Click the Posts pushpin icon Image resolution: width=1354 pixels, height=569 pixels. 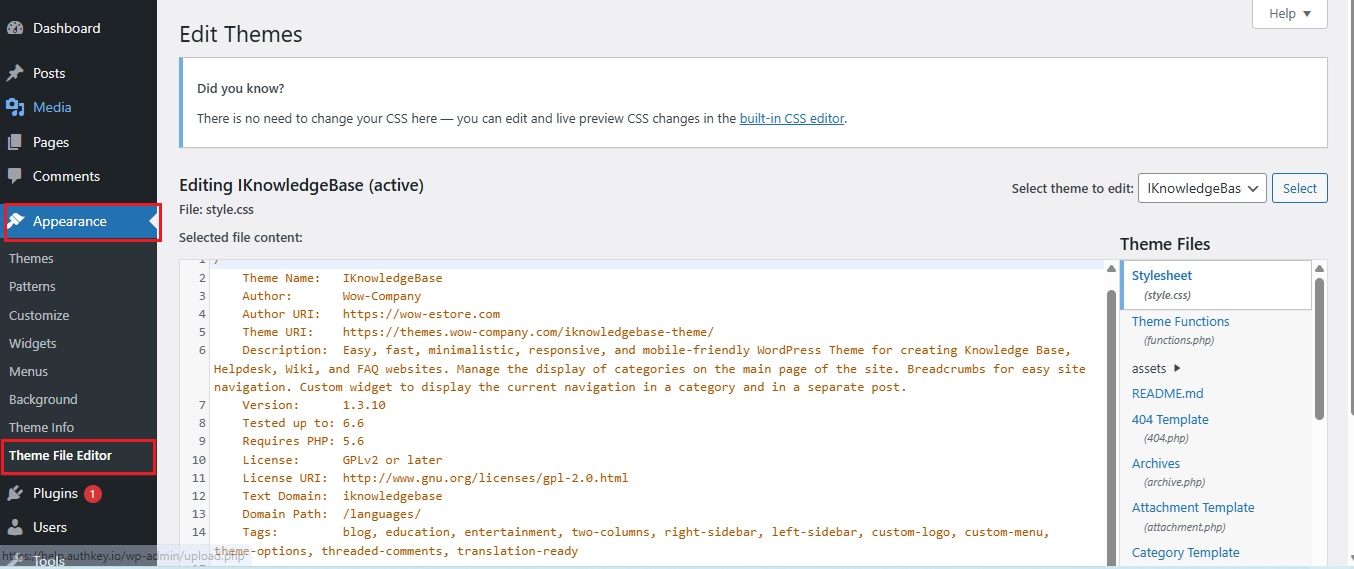point(15,73)
